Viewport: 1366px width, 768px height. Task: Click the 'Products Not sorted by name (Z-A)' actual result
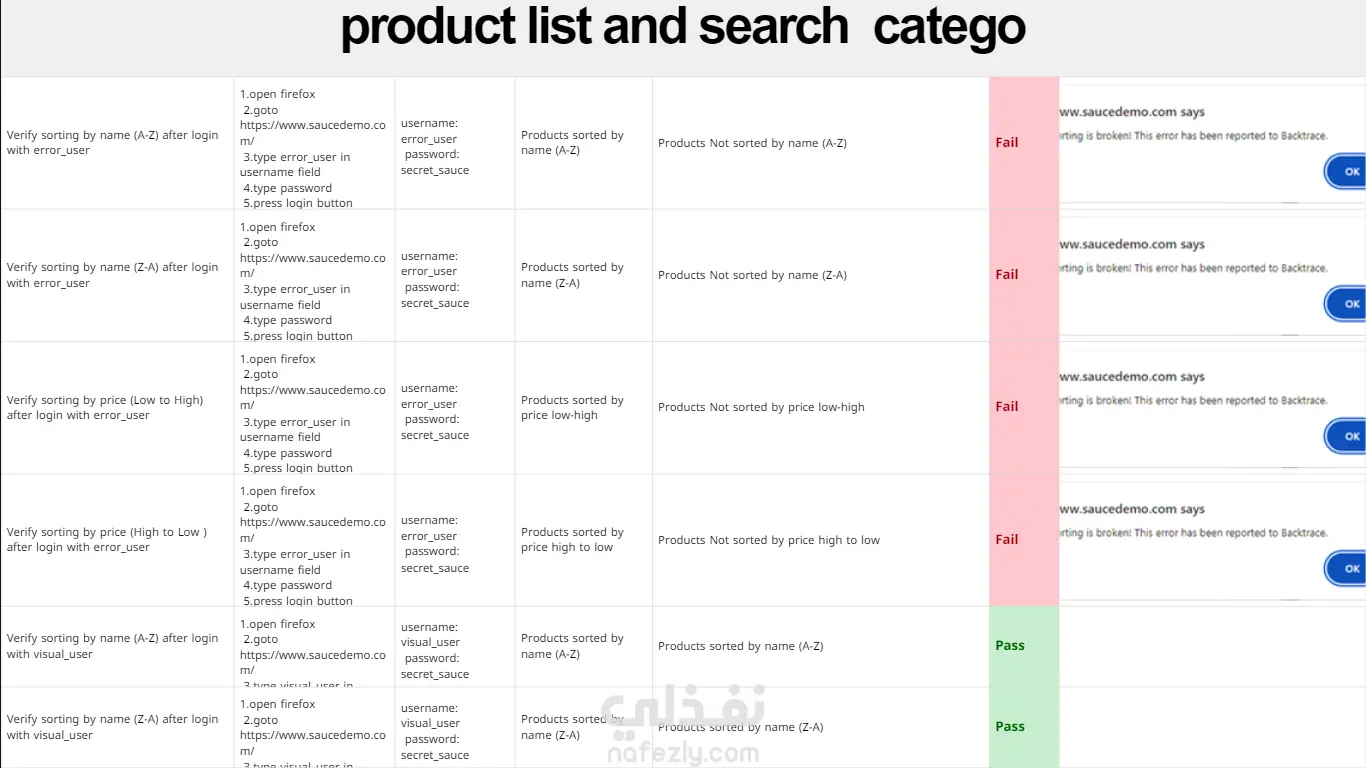coord(752,275)
